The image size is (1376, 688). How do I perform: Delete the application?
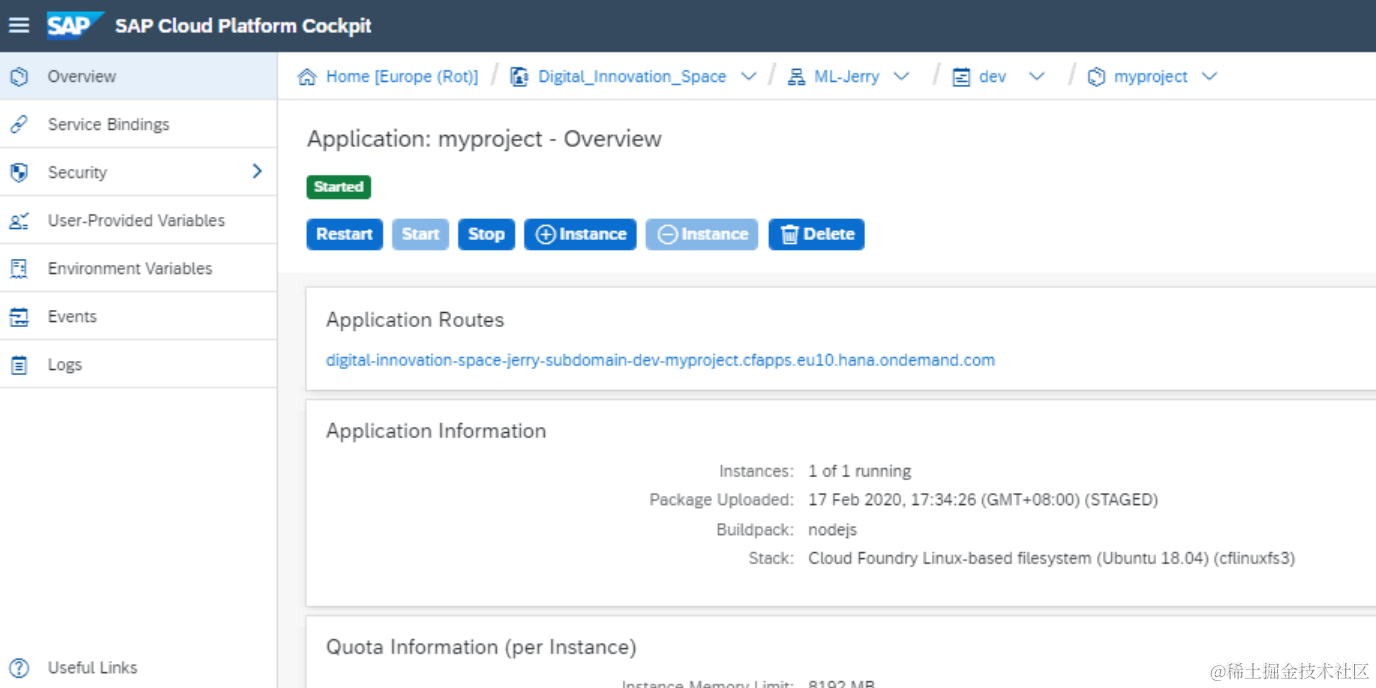click(x=817, y=234)
